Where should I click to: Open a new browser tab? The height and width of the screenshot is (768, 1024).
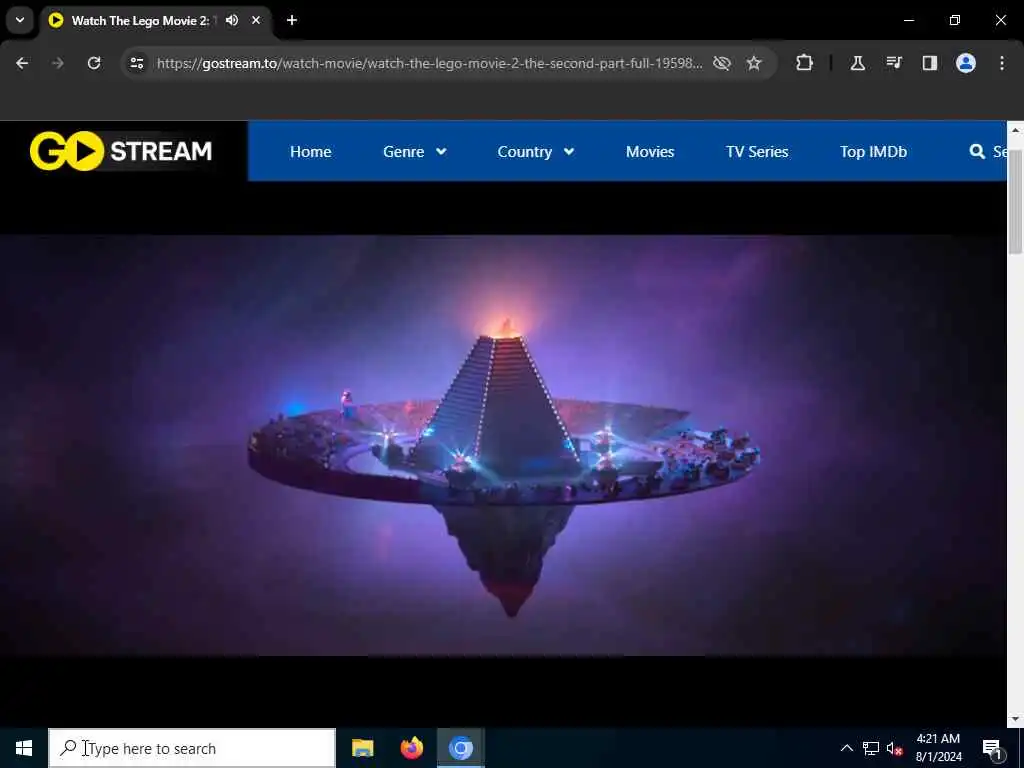pyautogui.click(x=292, y=20)
